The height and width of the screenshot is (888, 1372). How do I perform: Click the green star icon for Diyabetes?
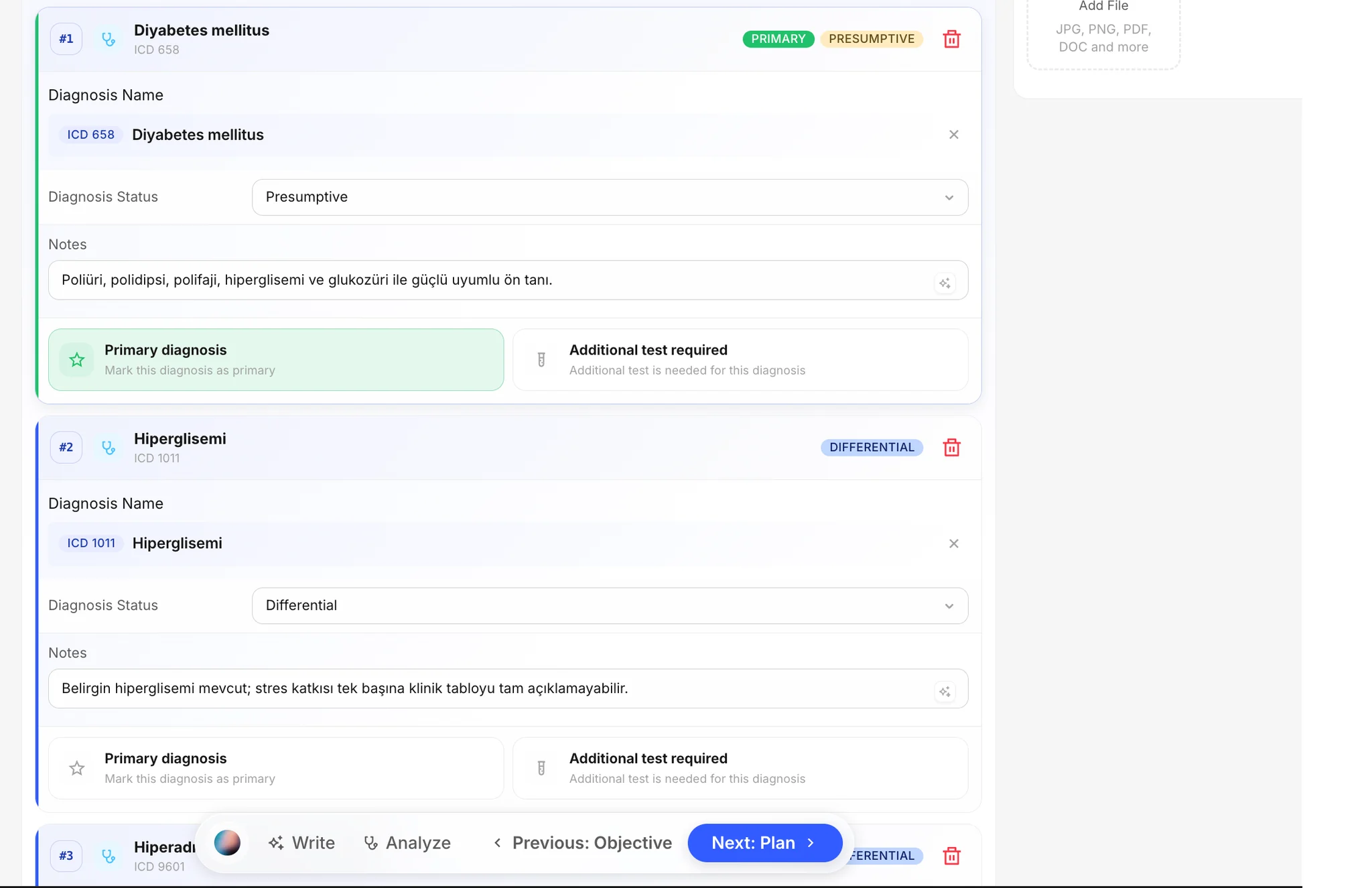pos(77,360)
